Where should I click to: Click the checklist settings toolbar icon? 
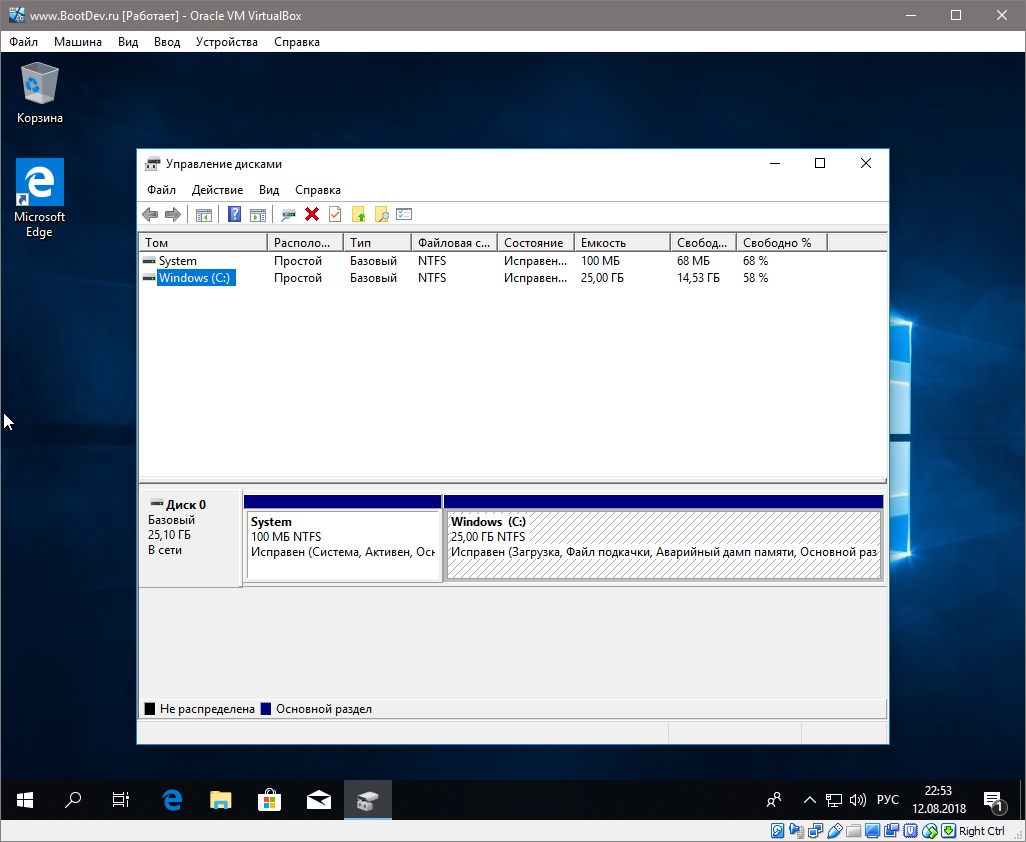pos(404,215)
